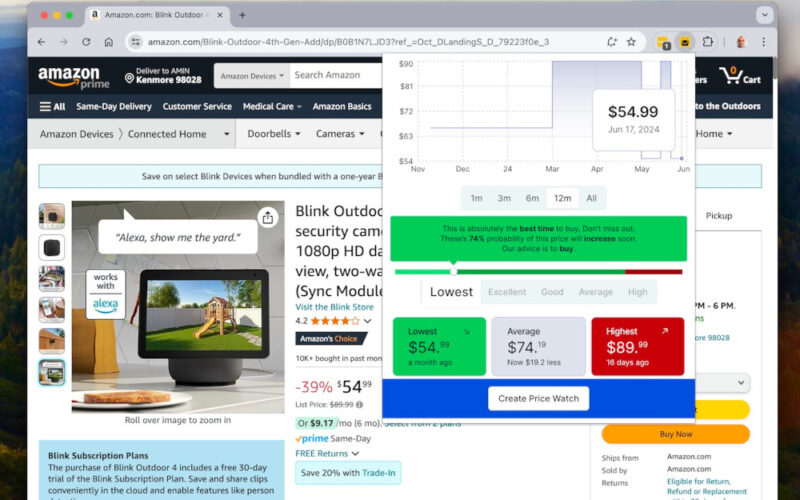Open Medical Care dropdown menu
The height and width of the screenshot is (500, 800).
coord(272,107)
